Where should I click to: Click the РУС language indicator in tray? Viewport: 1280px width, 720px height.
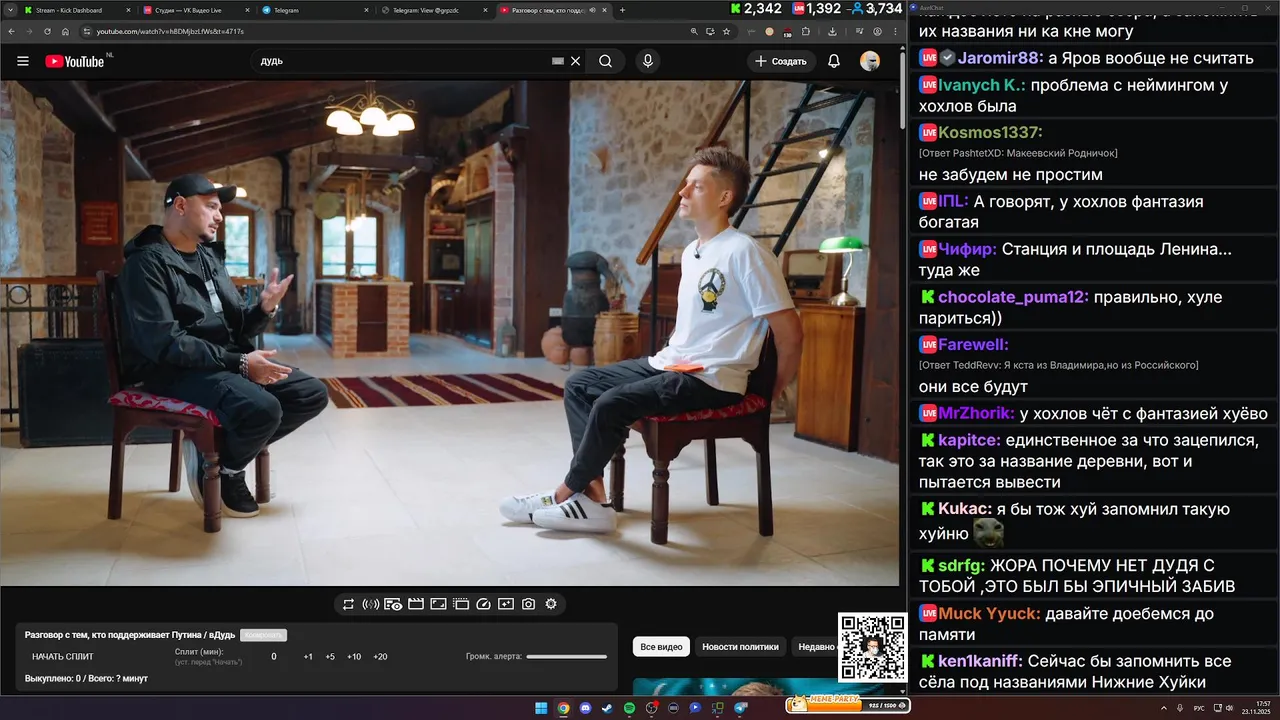[1198, 708]
